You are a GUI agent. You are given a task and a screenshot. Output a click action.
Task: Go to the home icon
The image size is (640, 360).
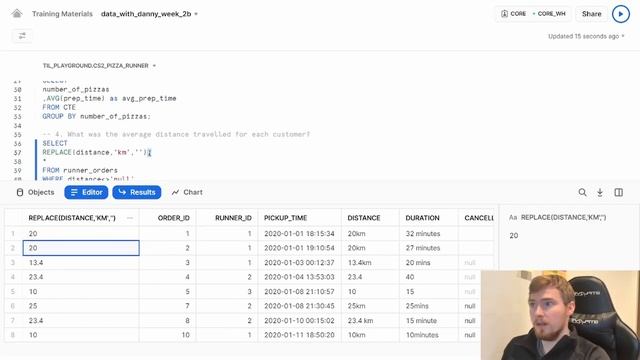17,14
